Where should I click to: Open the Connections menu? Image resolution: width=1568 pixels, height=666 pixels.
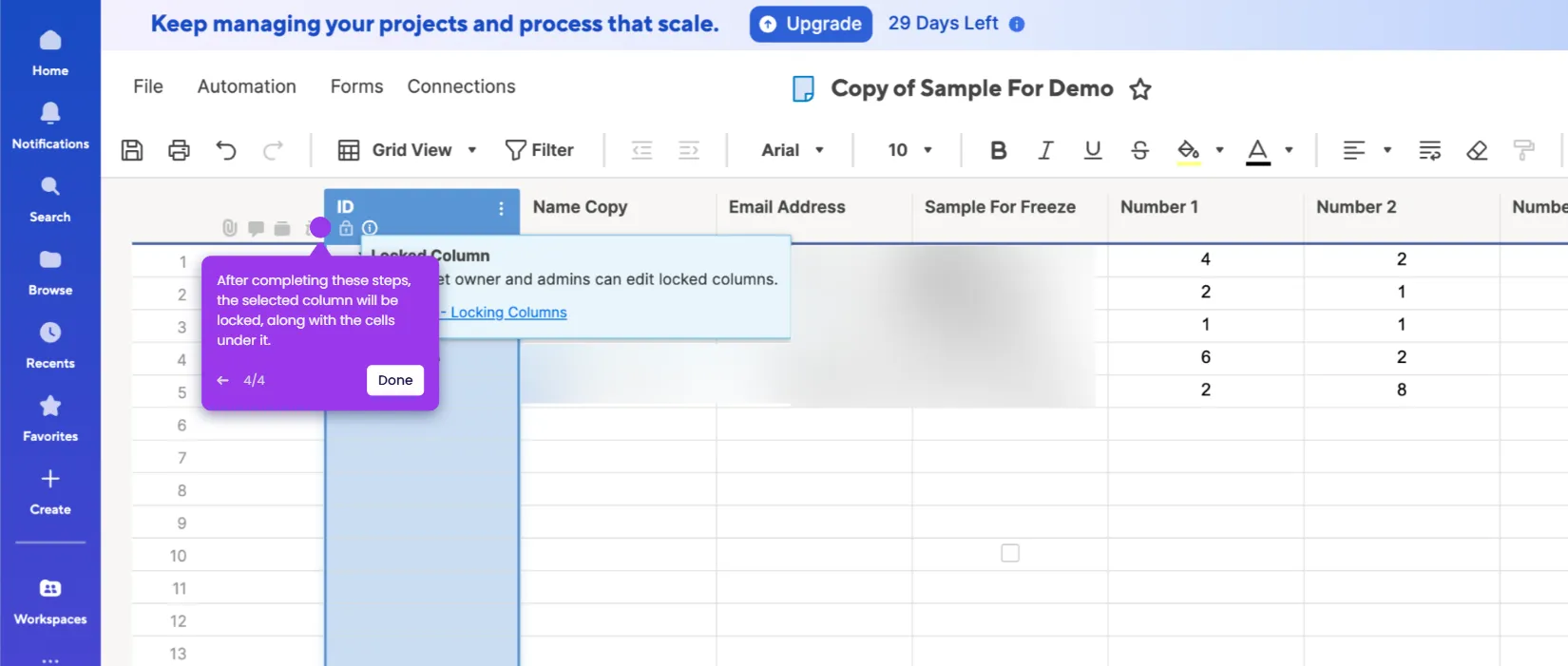462,86
